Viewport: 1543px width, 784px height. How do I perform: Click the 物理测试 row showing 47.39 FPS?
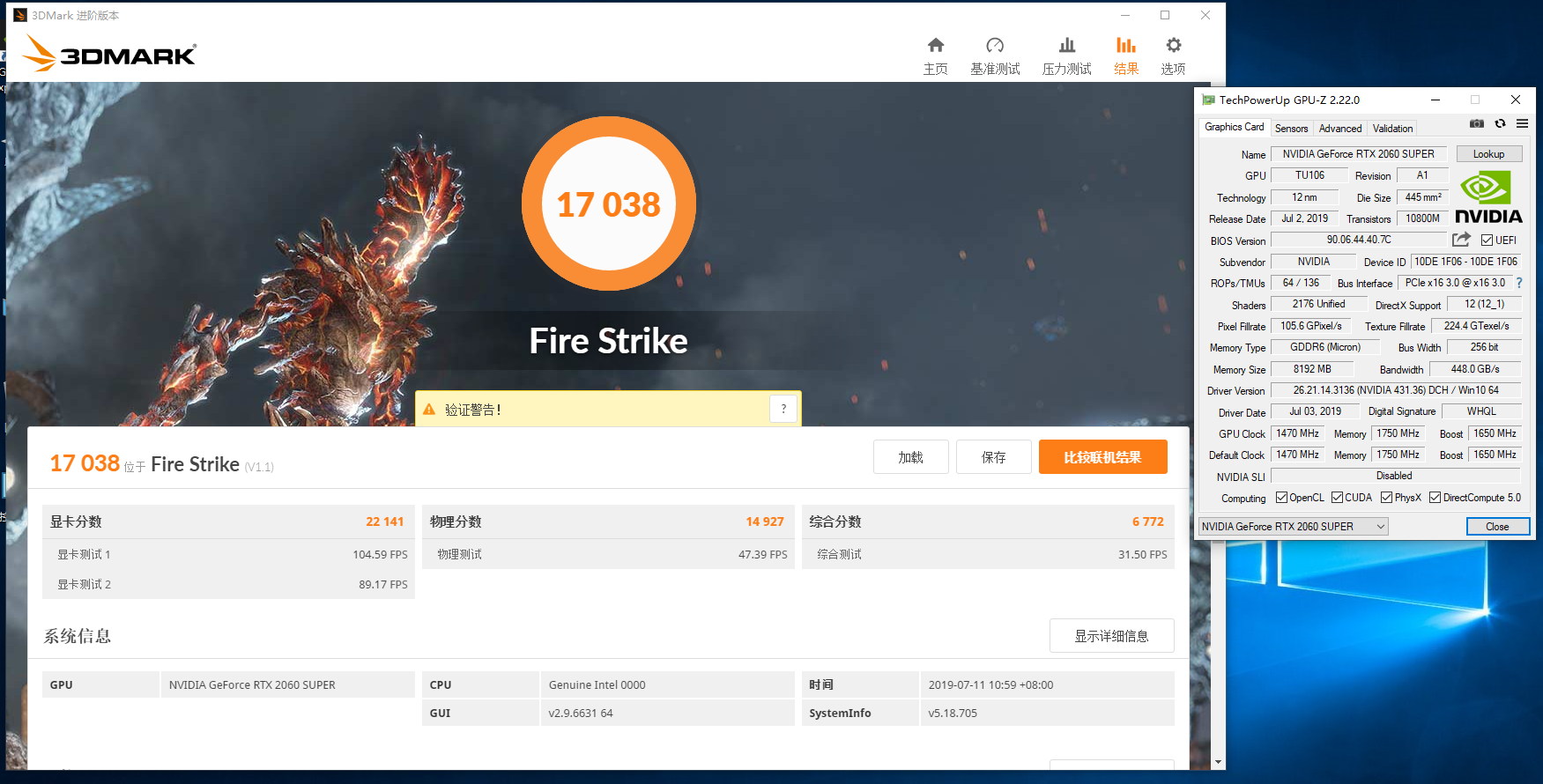(608, 554)
